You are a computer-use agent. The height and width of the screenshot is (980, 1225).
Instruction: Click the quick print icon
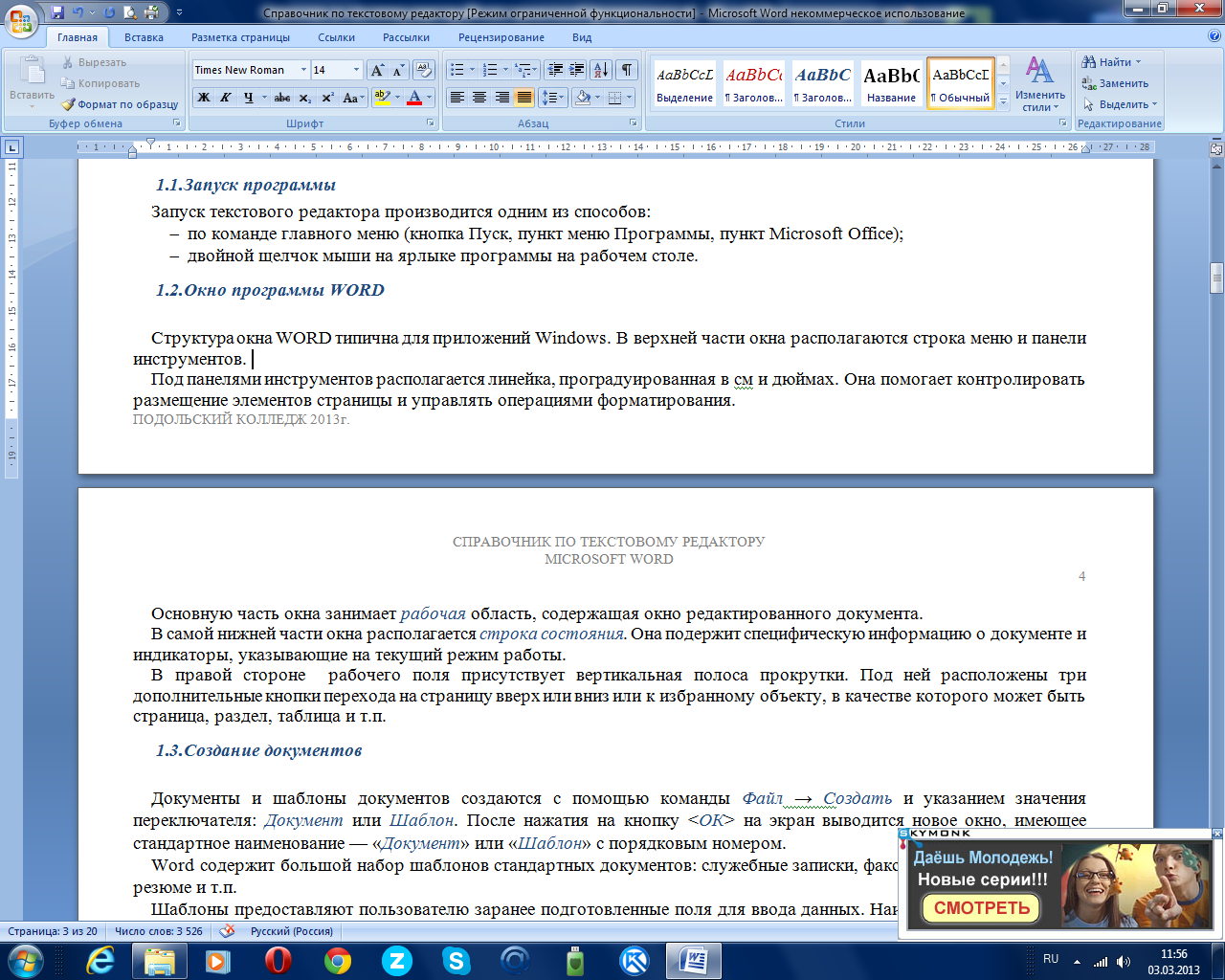152,12
